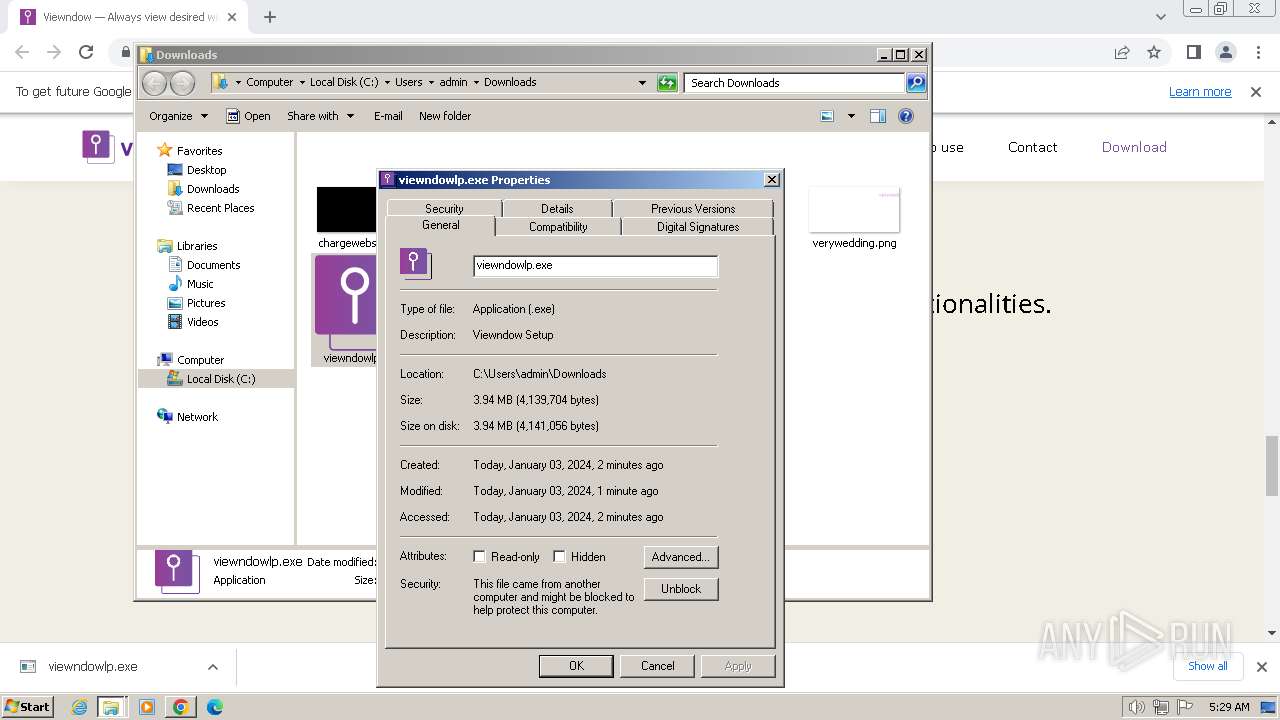Click the Search Downloads field
The width and height of the screenshot is (1280, 720).
[x=795, y=83]
